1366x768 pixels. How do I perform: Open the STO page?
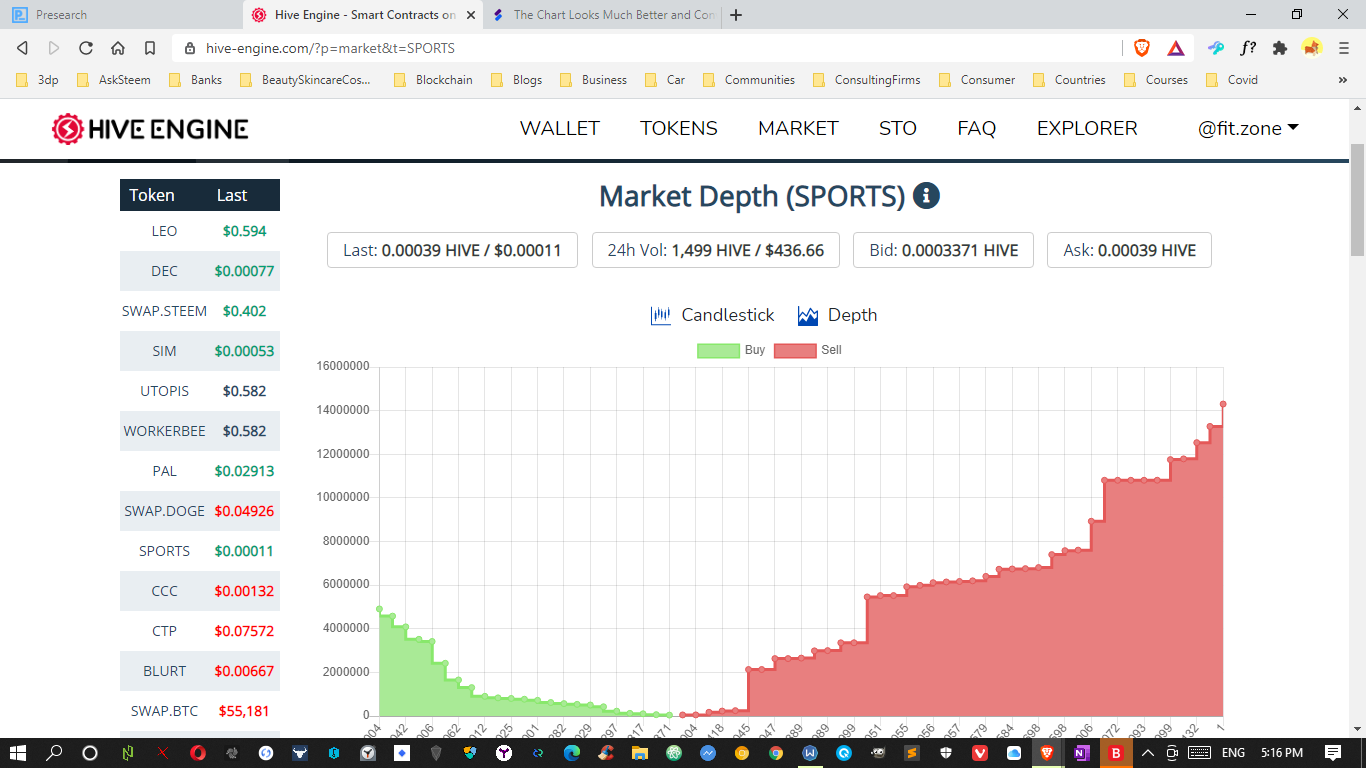pos(898,128)
